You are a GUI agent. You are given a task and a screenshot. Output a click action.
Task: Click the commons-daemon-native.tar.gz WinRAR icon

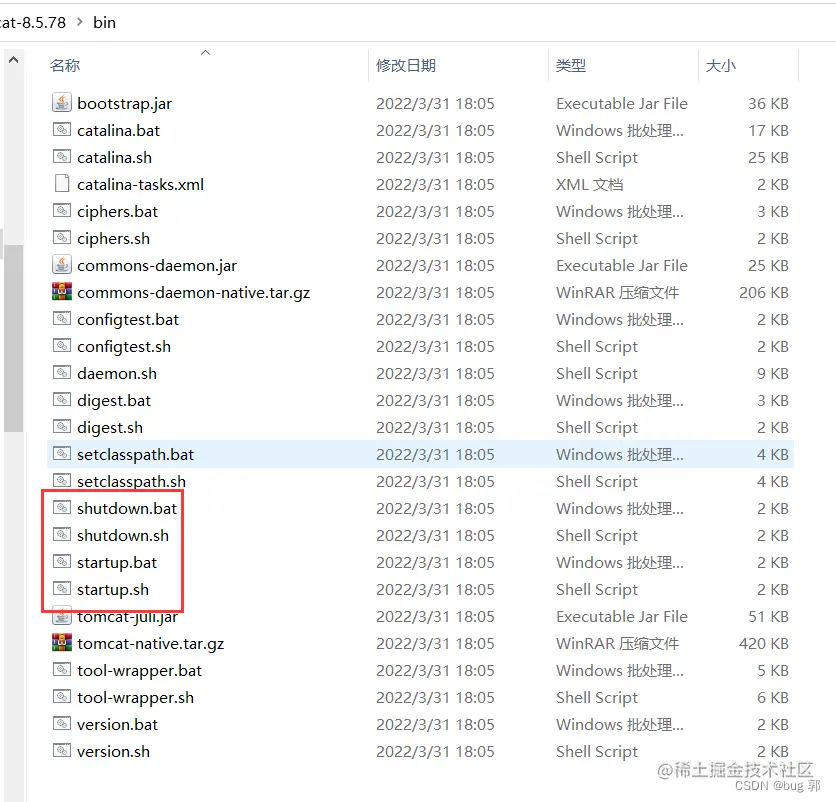click(x=62, y=292)
